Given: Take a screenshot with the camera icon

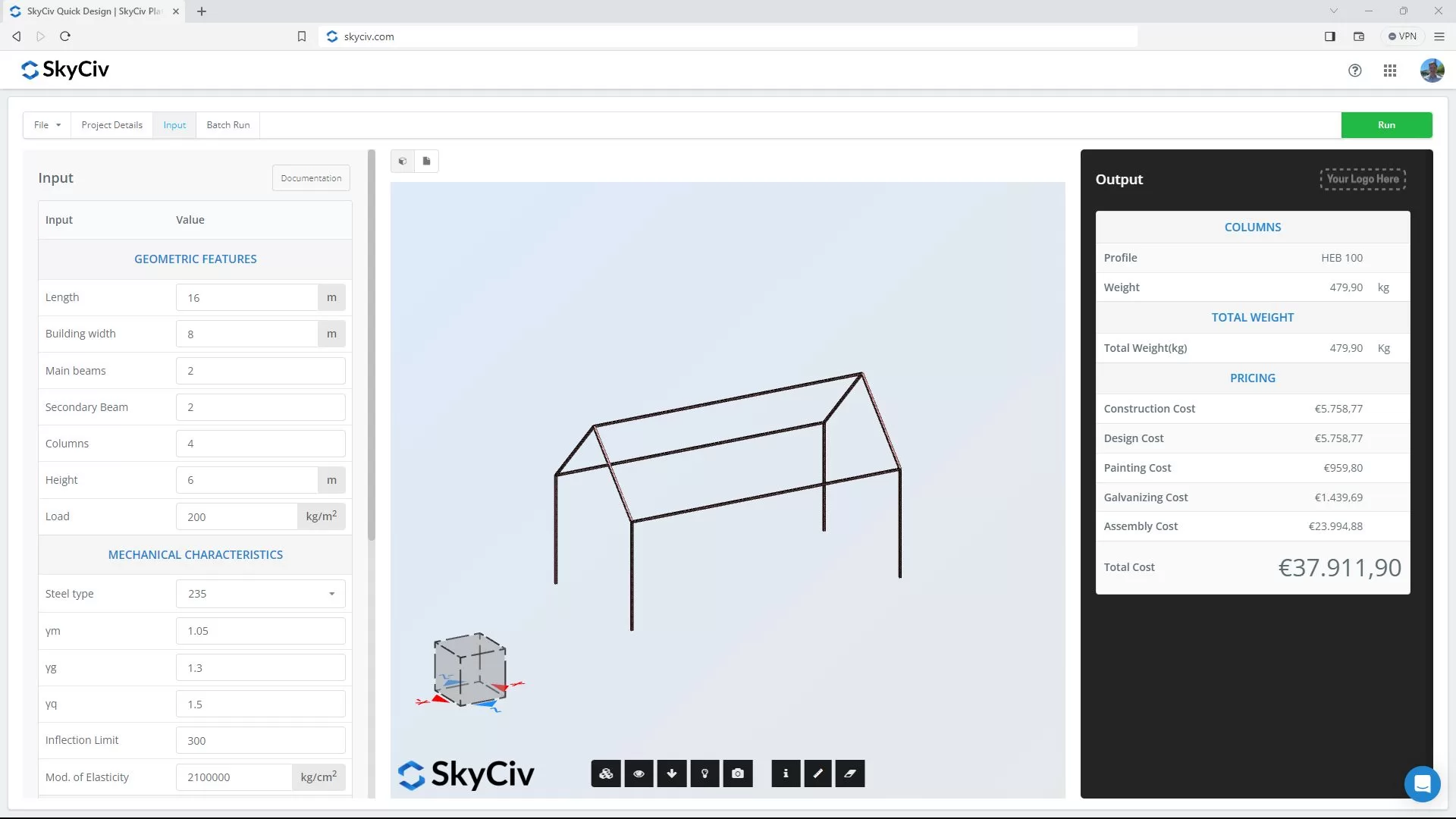Looking at the screenshot, I should coord(738,773).
